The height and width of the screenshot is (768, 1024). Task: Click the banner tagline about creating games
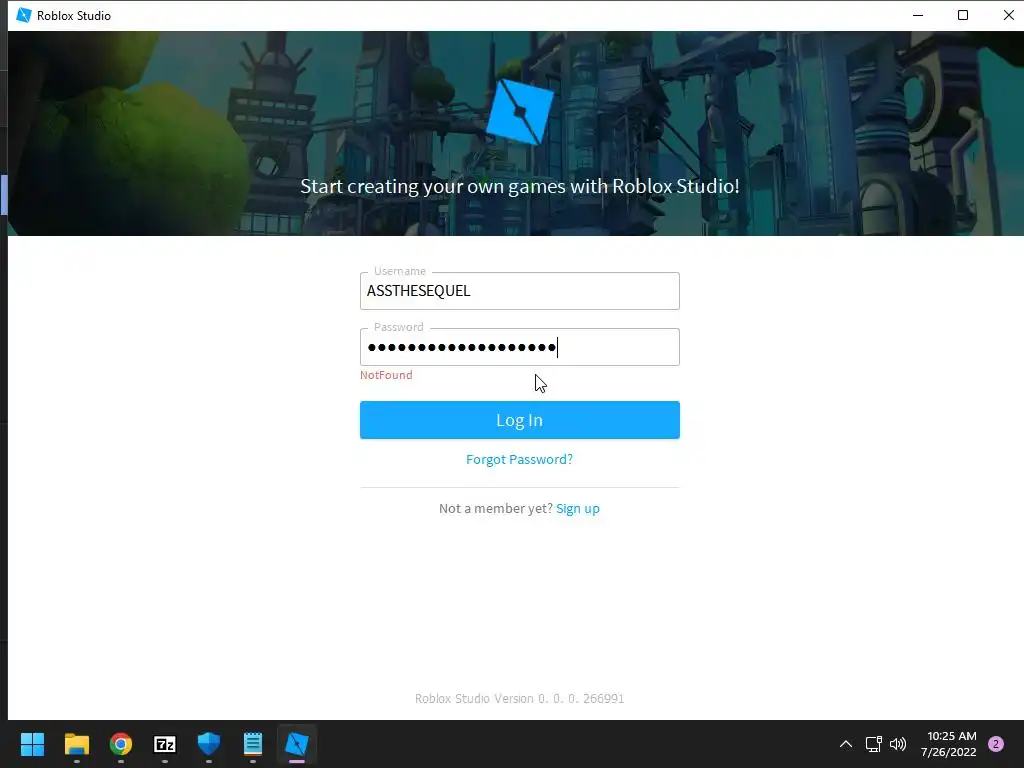[520, 187]
